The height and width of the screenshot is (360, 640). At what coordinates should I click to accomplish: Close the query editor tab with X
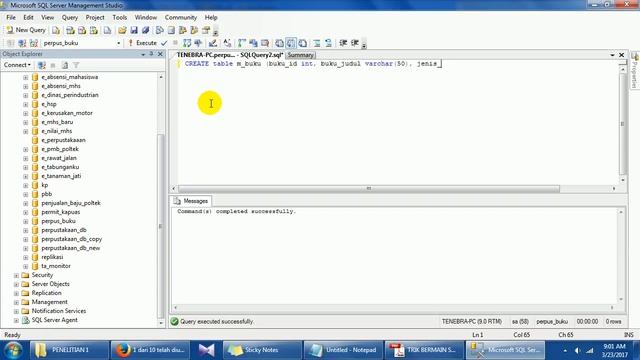pyautogui.click(x=622, y=55)
